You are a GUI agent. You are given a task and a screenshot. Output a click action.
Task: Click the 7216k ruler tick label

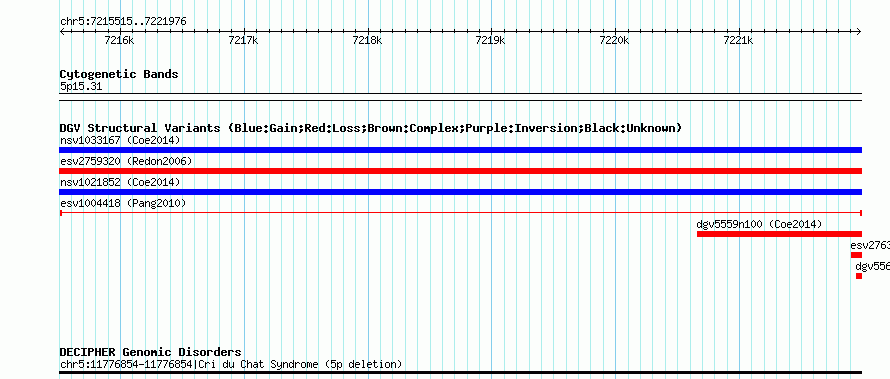pos(120,40)
